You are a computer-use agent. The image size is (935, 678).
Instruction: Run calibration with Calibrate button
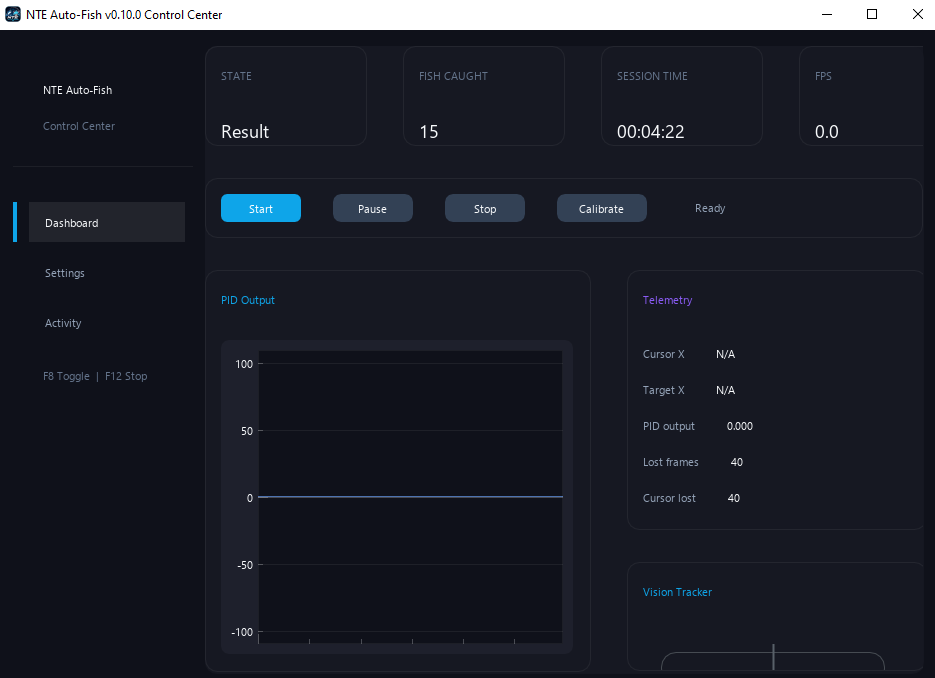click(602, 208)
